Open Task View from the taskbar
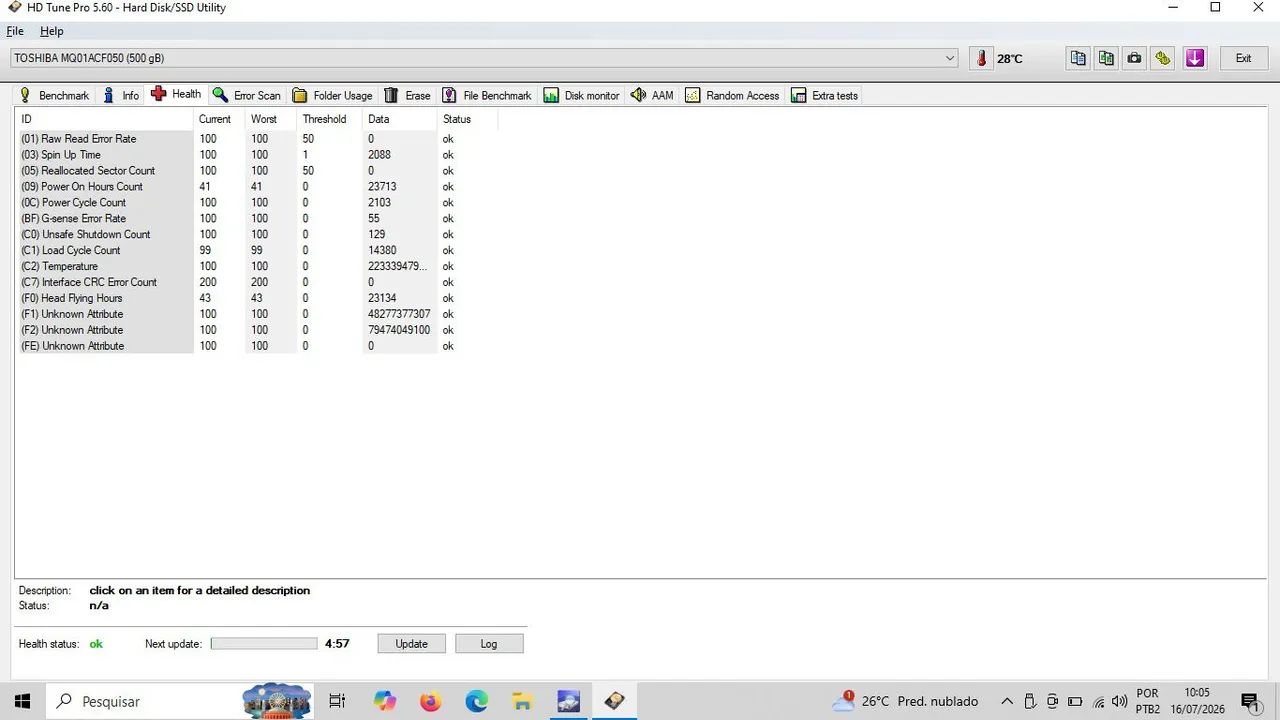 337,701
